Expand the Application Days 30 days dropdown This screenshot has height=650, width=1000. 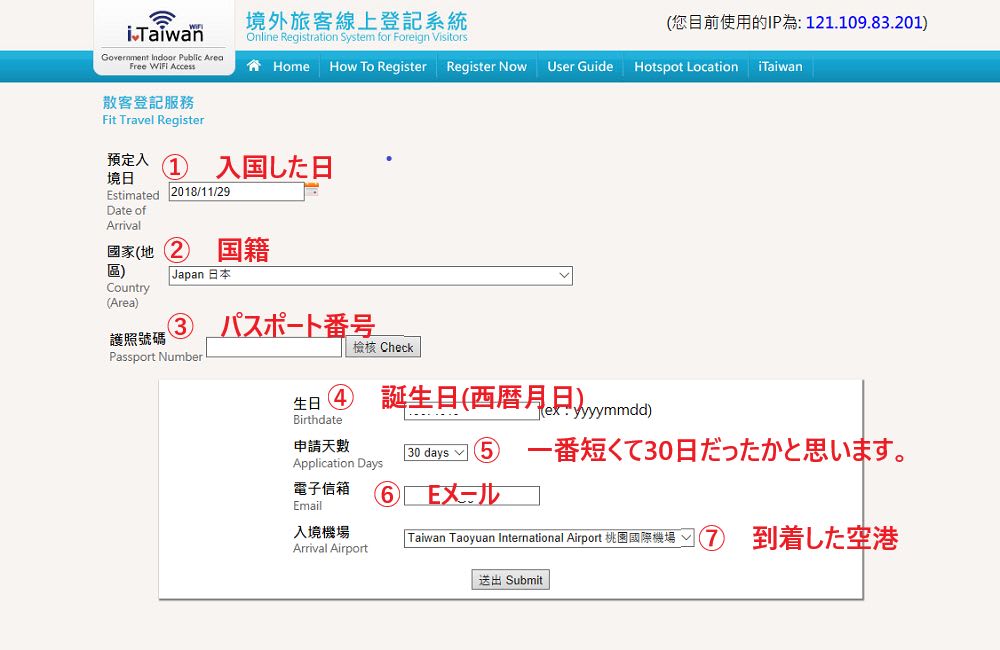[436, 452]
